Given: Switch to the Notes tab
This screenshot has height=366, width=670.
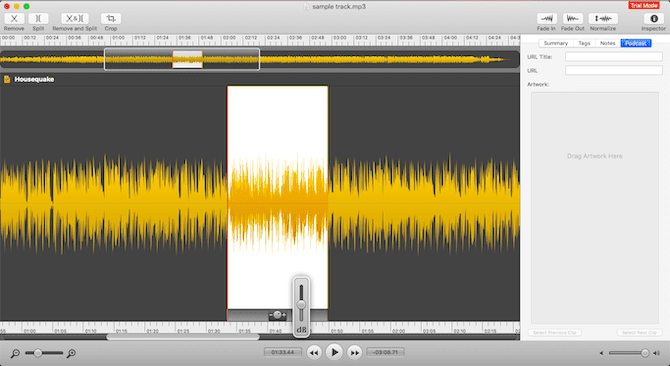Looking at the screenshot, I should (608, 43).
